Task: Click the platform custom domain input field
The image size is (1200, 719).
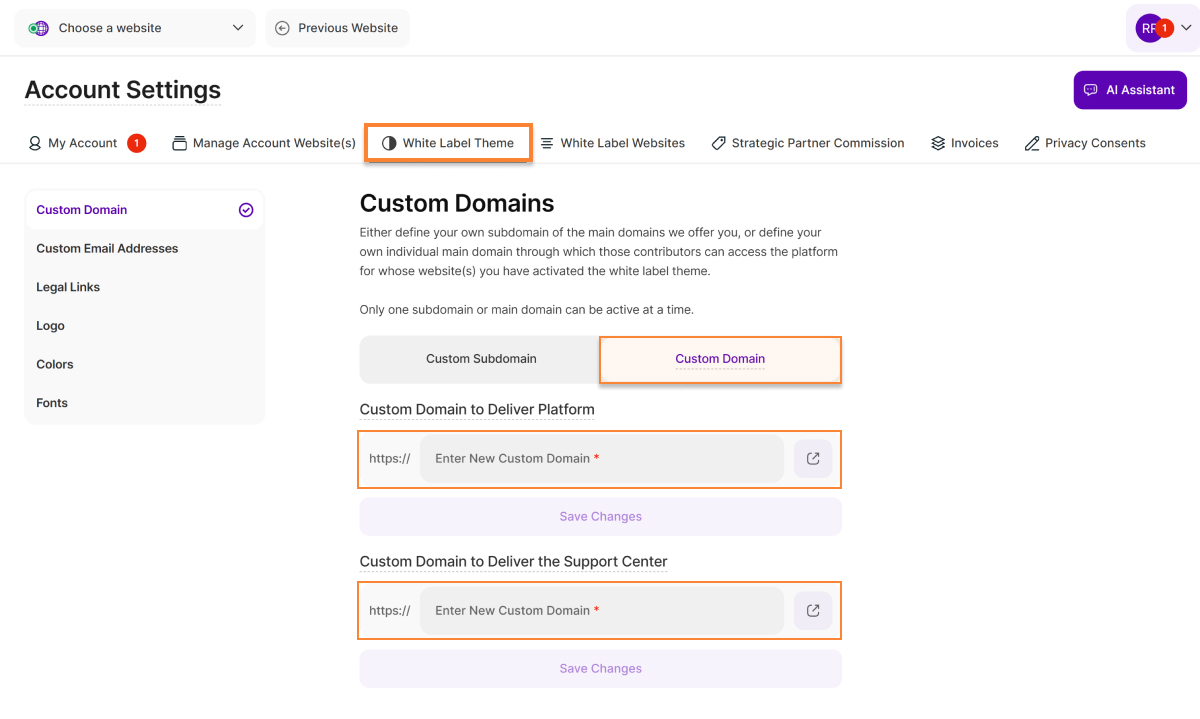Action: pos(601,459)
